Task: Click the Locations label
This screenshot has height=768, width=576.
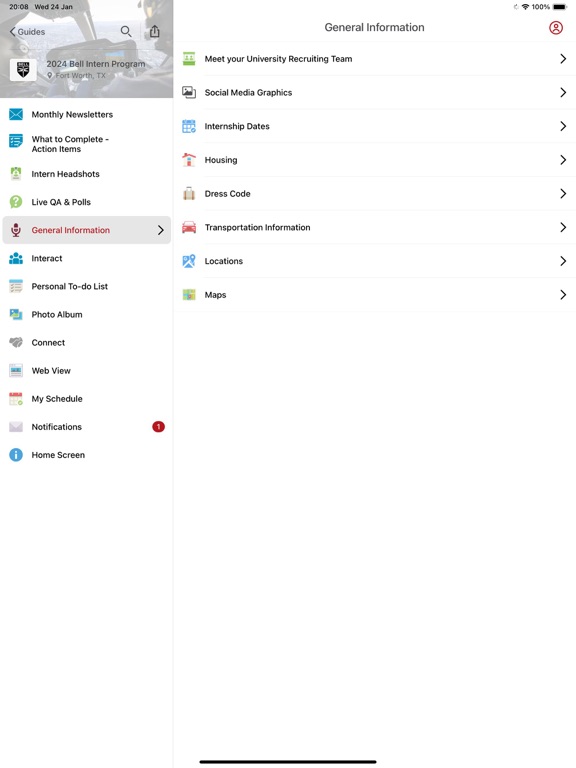Action: pos(223,261)
